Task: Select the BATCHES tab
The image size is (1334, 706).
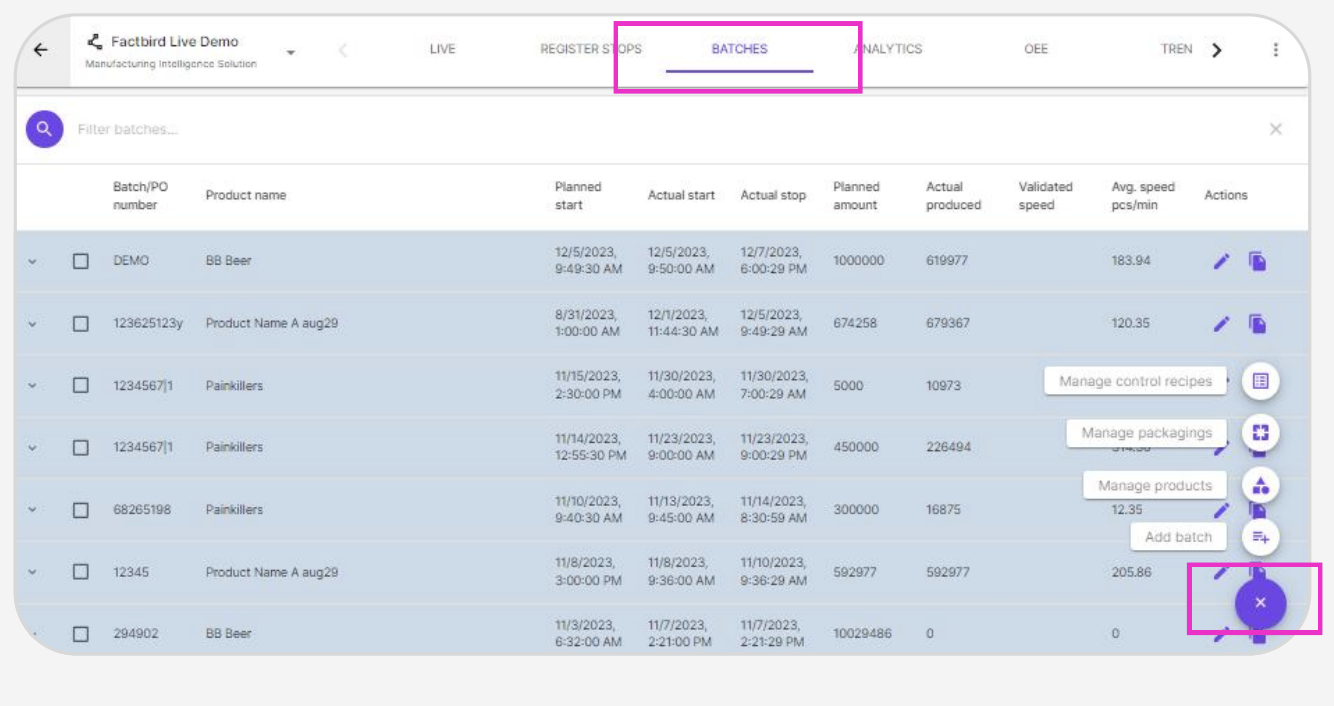Action: point(739,49)
